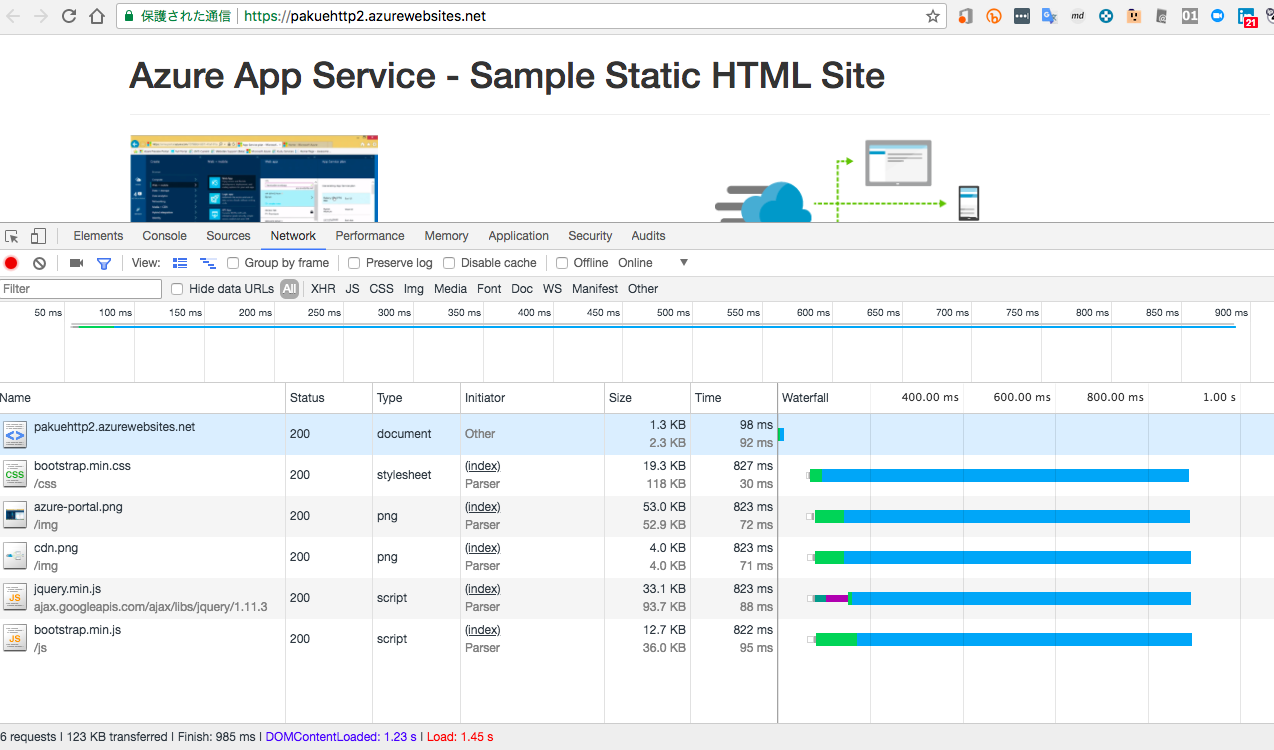The image size is (1274, 750).
Task: Sort requests by the Waterfall column header
Action: click(x=805, y=398)
